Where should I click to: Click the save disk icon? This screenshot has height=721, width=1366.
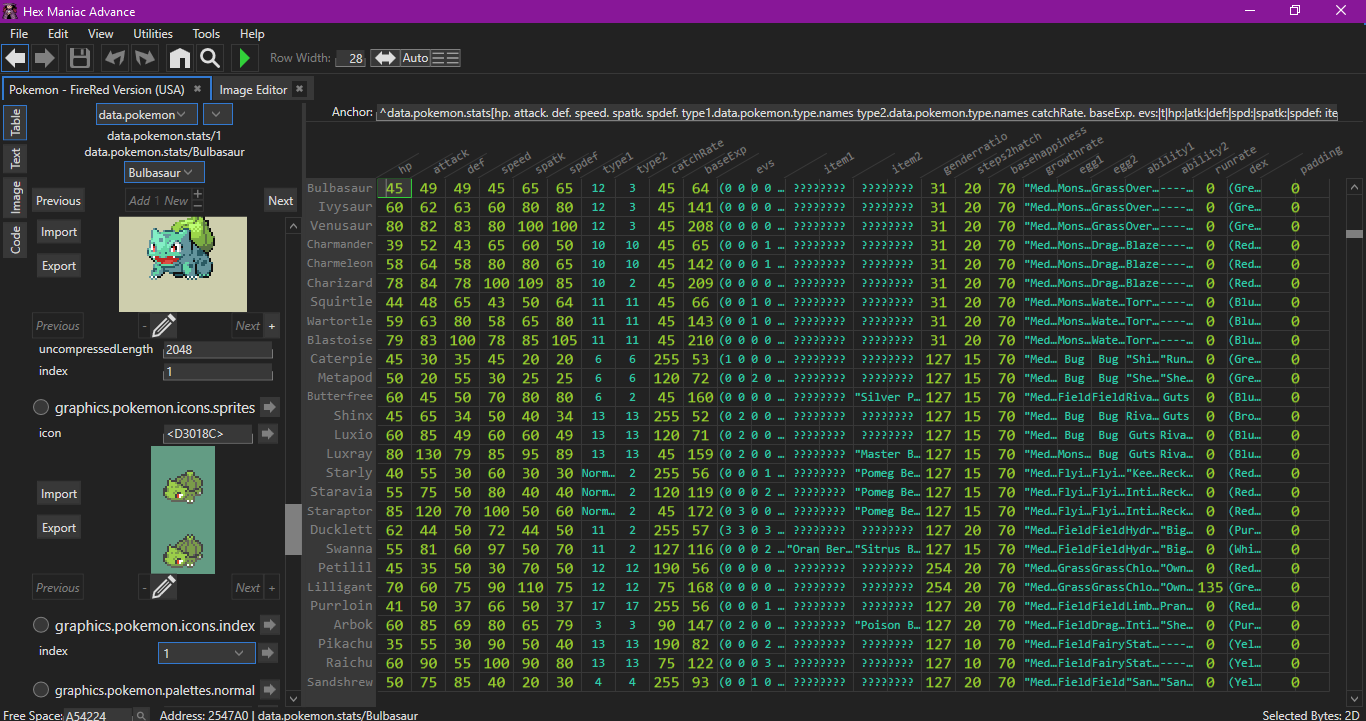click(80, 58)
